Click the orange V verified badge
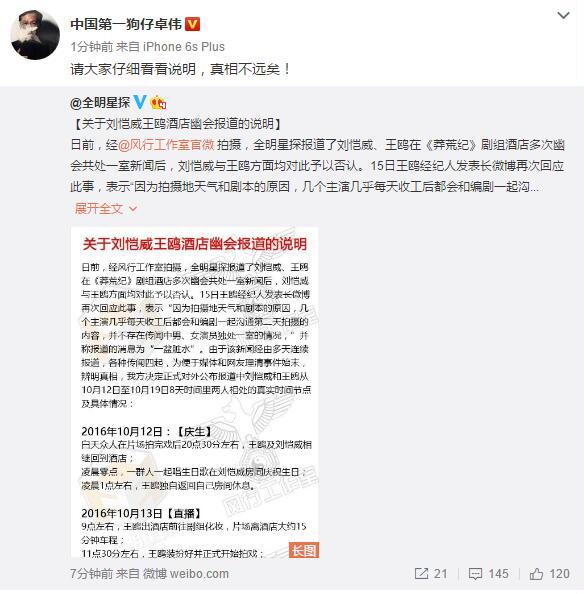This screenshot has width=584, height=594. (192, 24)
